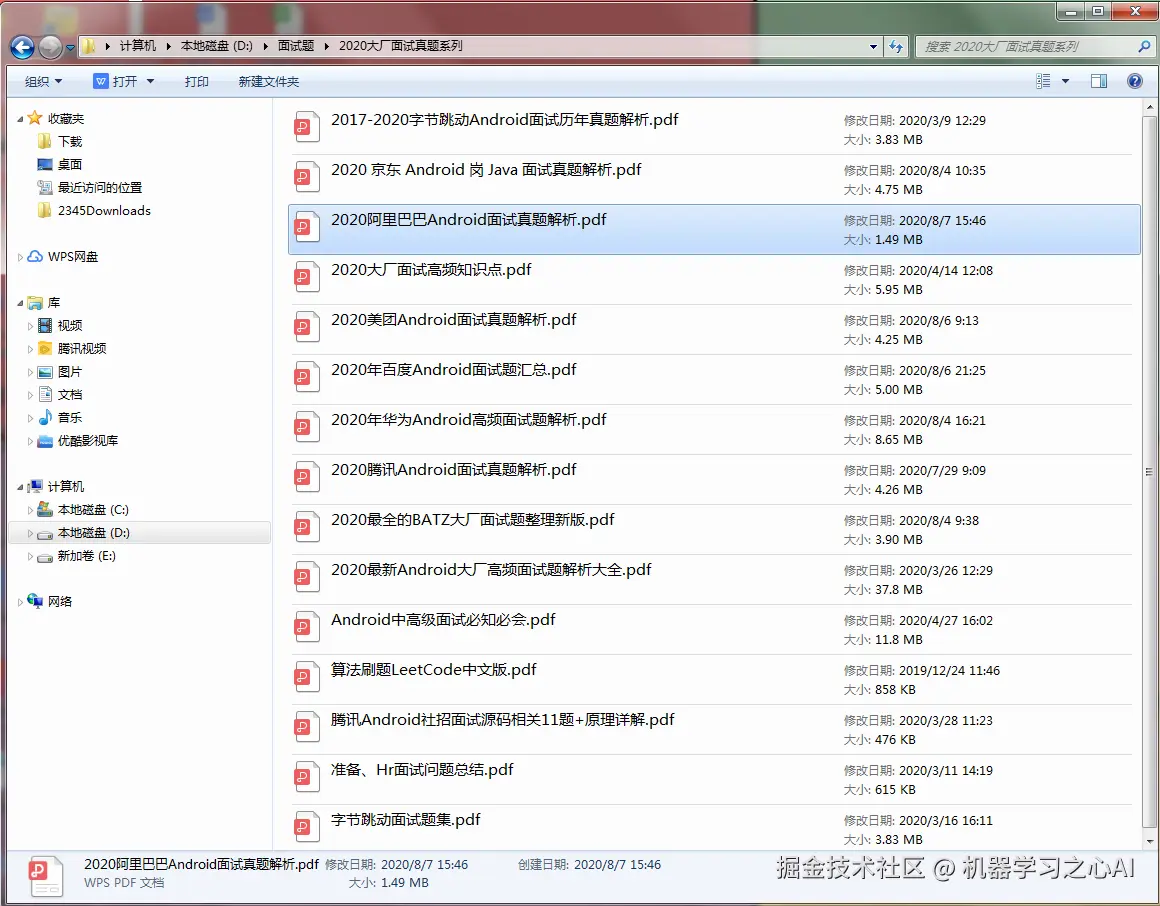Select 新加卷 (E:) drive

(87, 556)
